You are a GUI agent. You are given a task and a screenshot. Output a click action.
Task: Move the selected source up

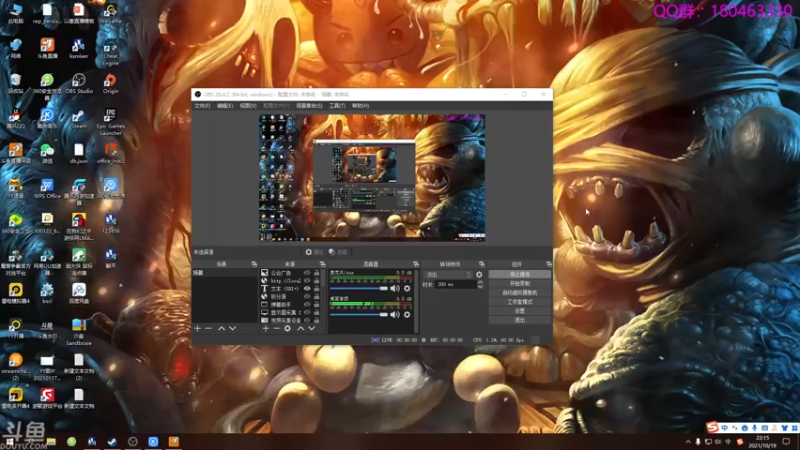click(x=301, y=329)
